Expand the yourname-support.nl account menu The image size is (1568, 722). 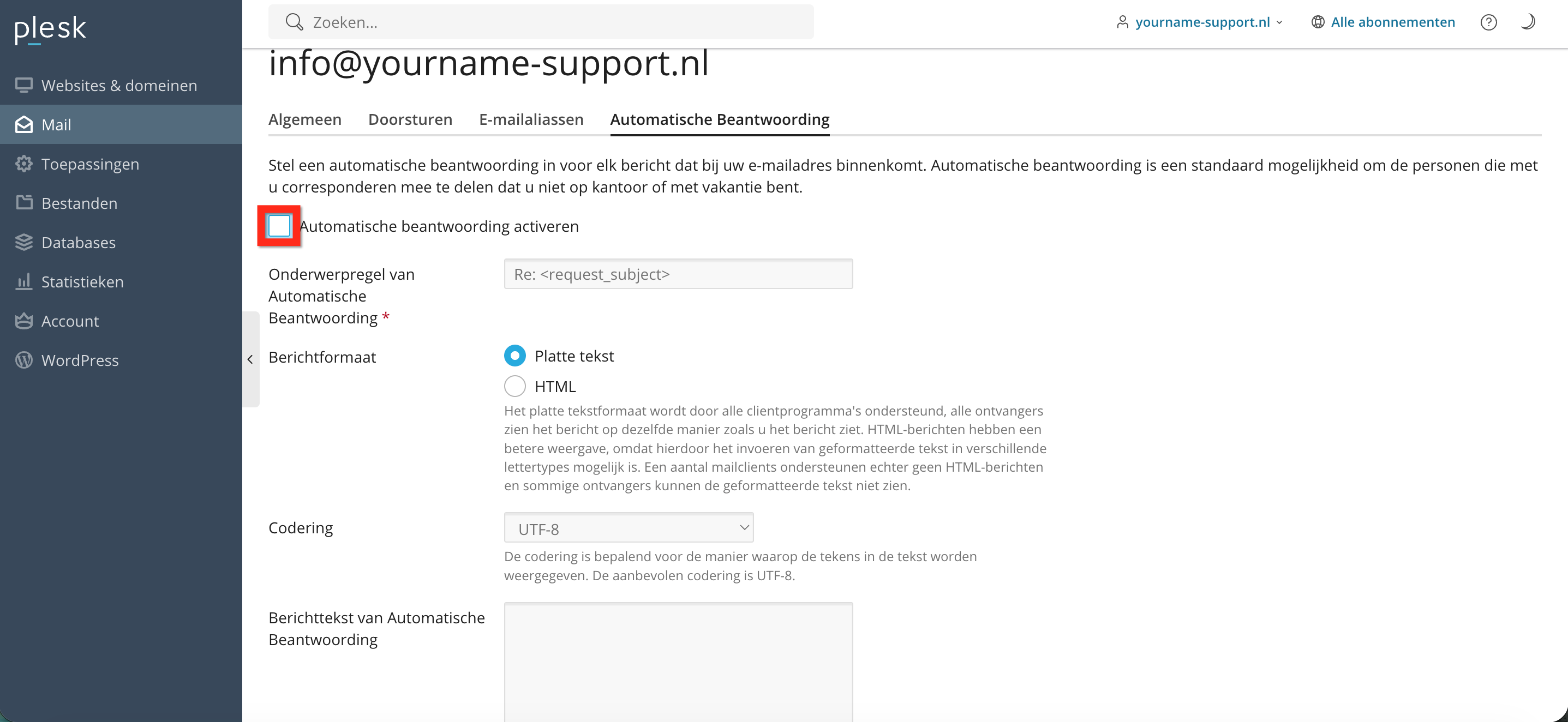click(x=1201, y=22)
